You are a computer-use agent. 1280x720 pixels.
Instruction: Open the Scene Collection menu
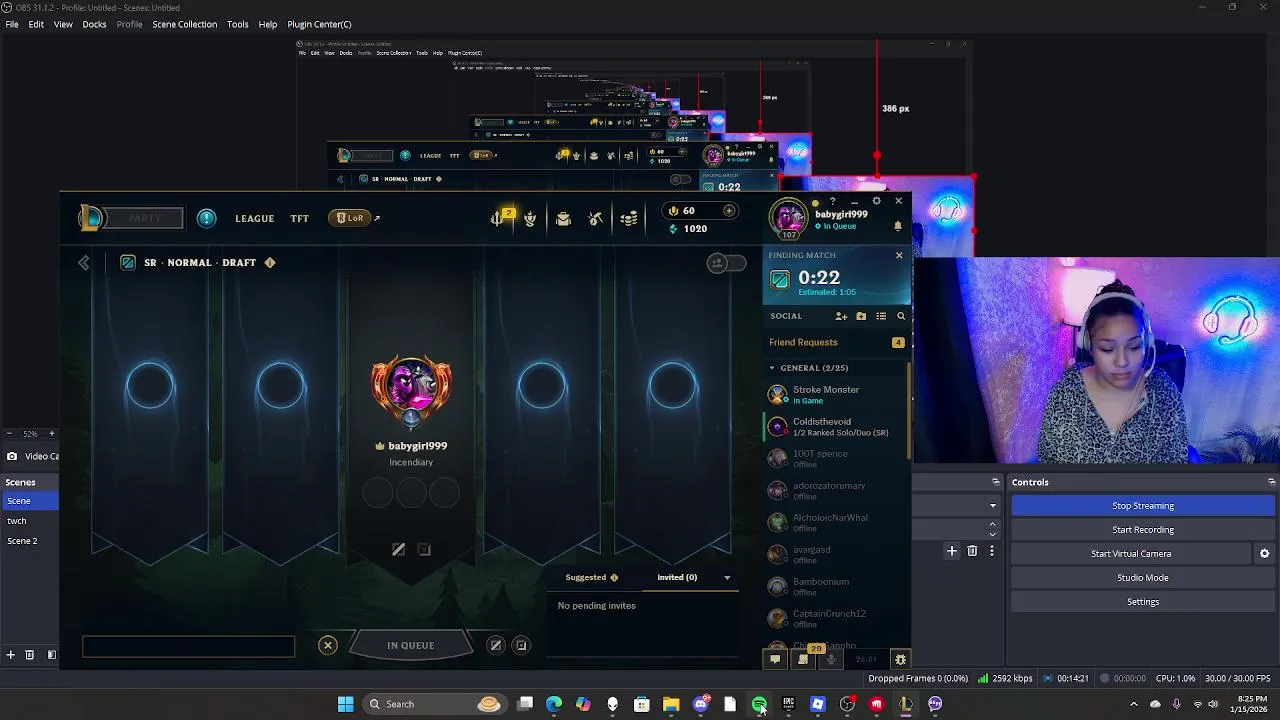(x=184, y=24)
